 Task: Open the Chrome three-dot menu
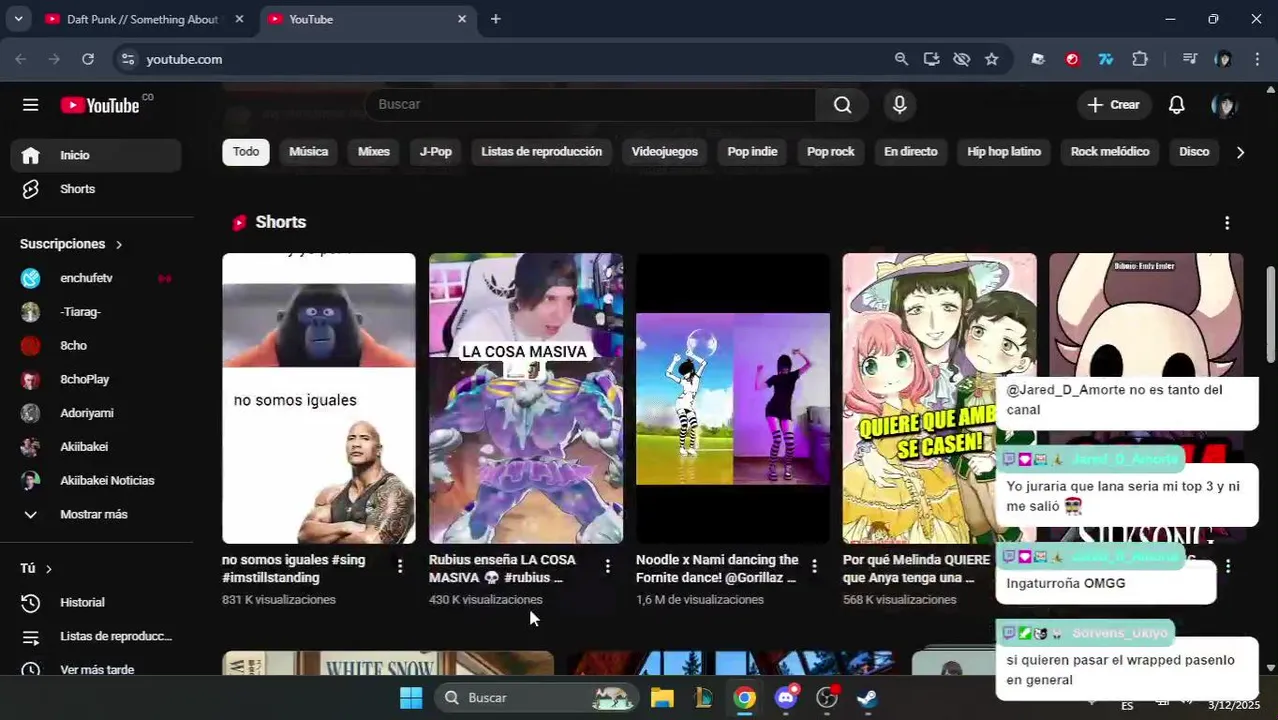pyautogui.click(x=1257, y=59)
